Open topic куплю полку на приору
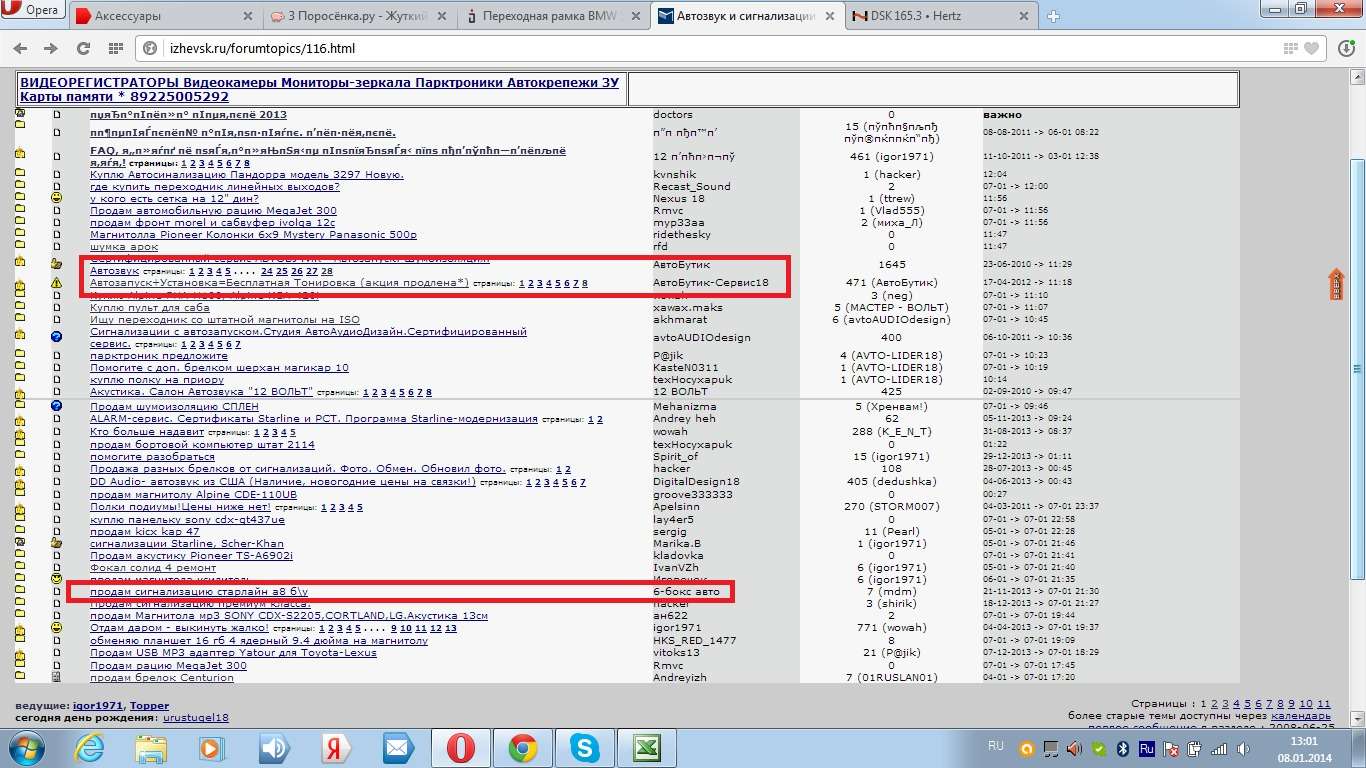Image resolution: width=1366 pixels, height=768 pixels. (157, 380)
